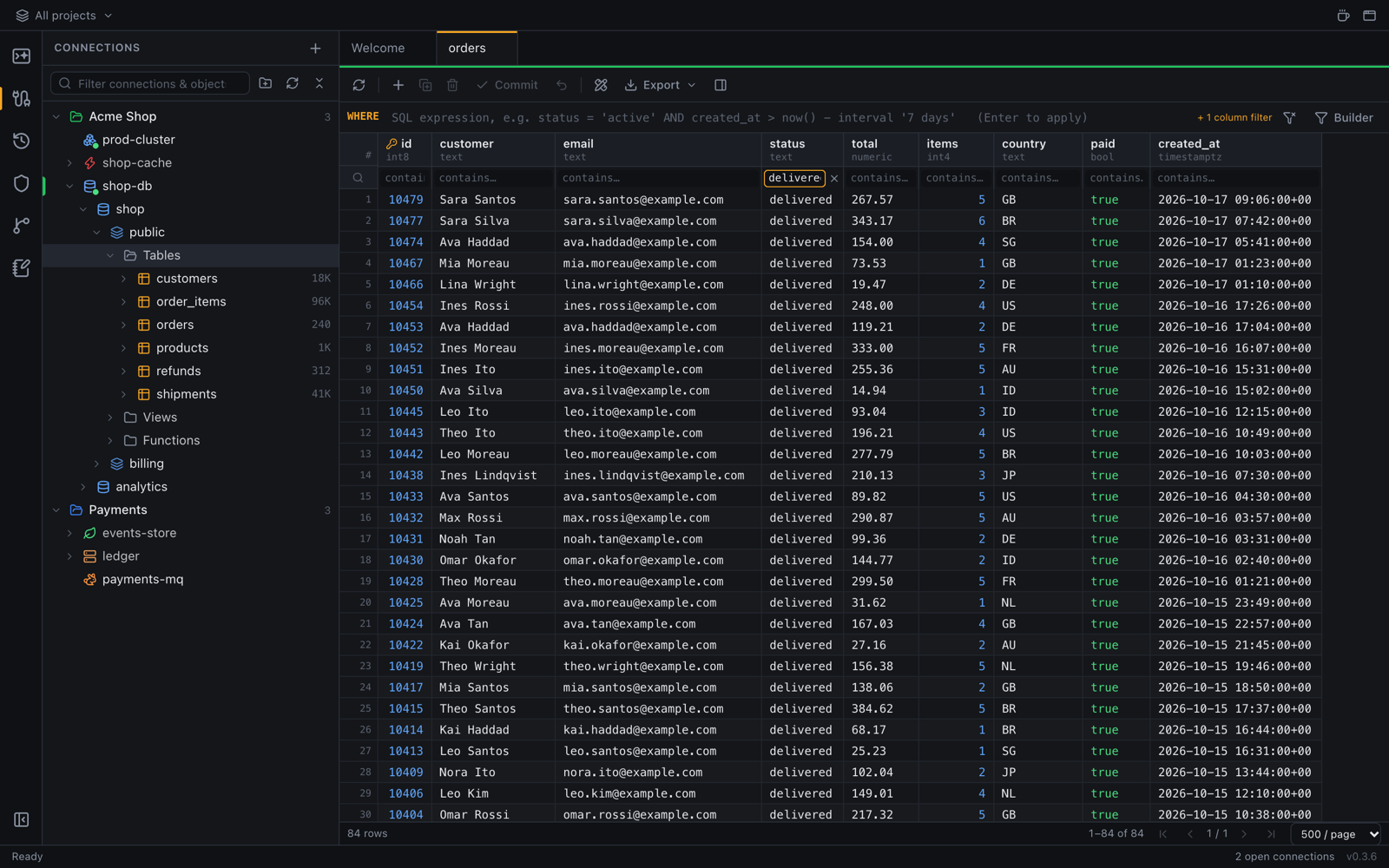Image resolution: width=1389 pixels, height=868 pixels.
Task: Click the Filter connections search box
Action: [150, 83]
